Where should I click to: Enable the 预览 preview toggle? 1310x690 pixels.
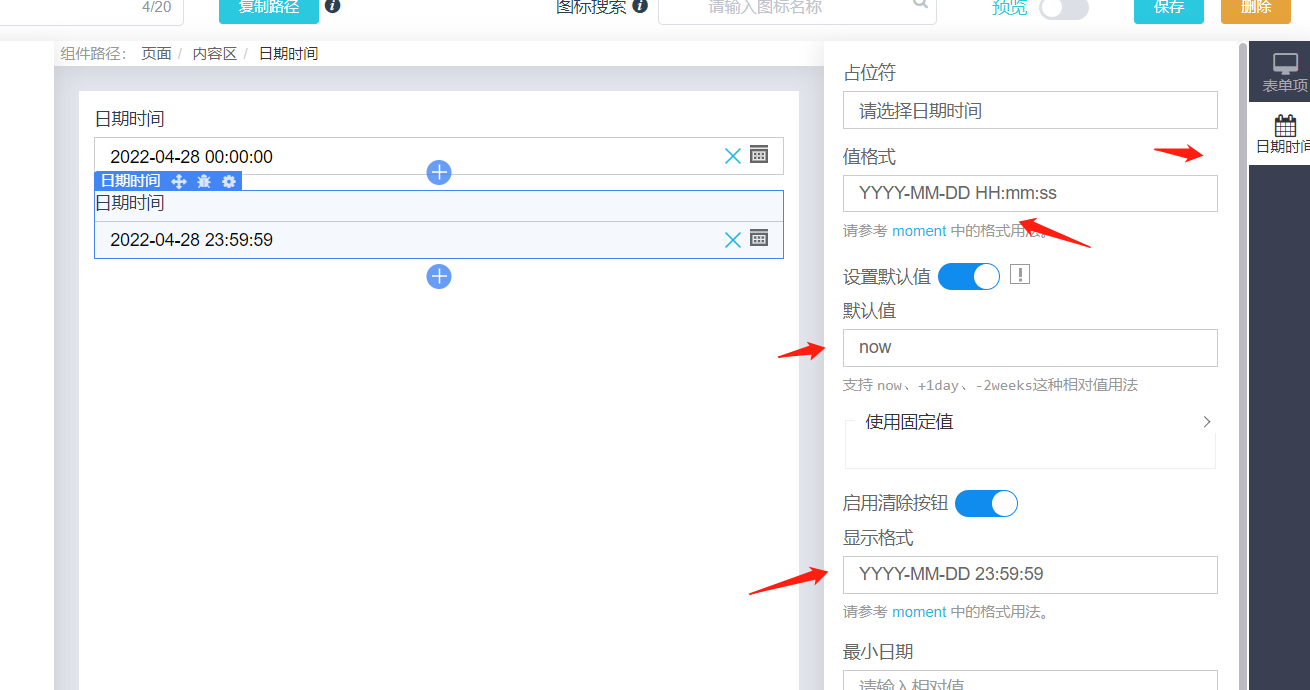pos(1063,8)
